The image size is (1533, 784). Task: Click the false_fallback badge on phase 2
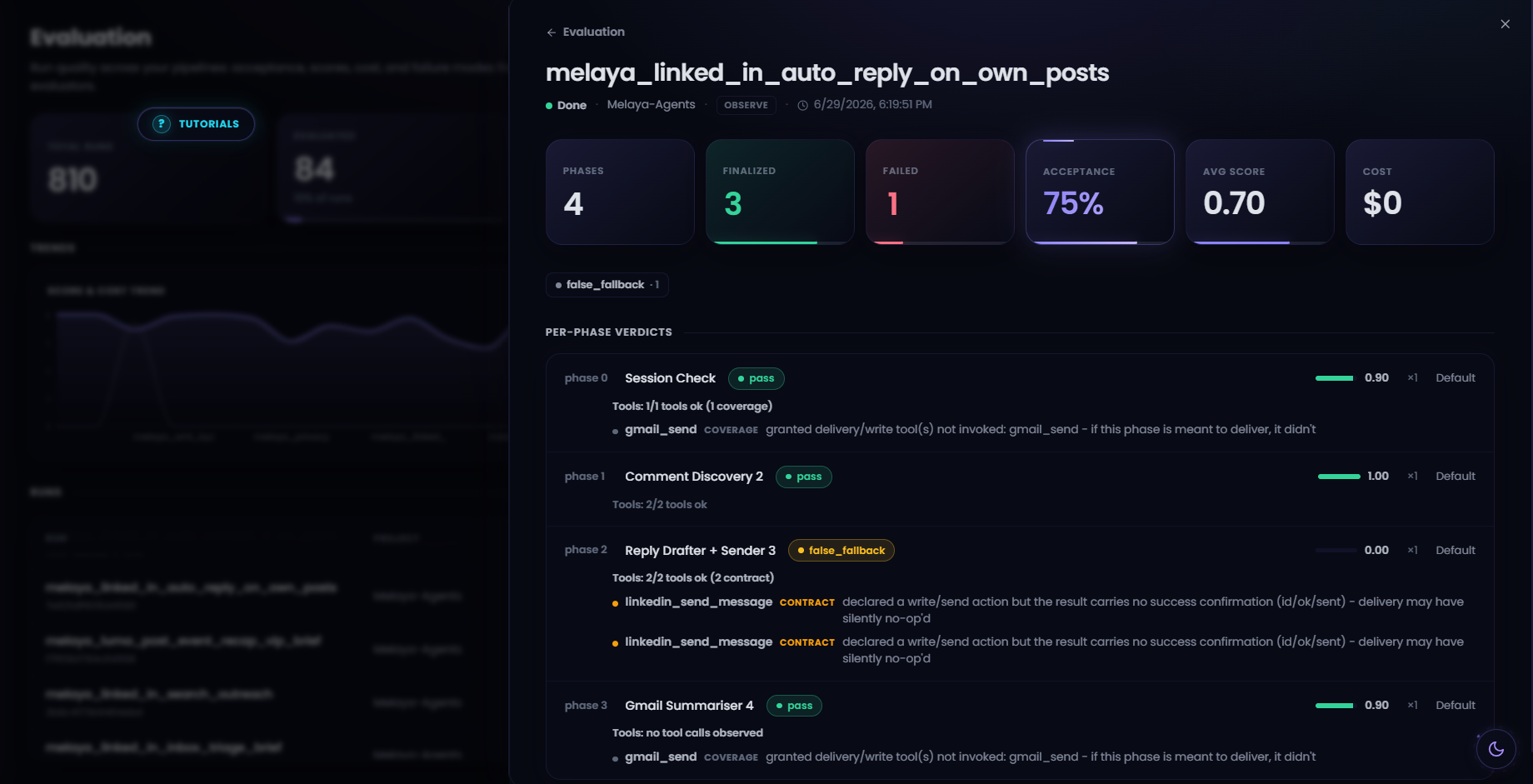[x=841, y=551]
